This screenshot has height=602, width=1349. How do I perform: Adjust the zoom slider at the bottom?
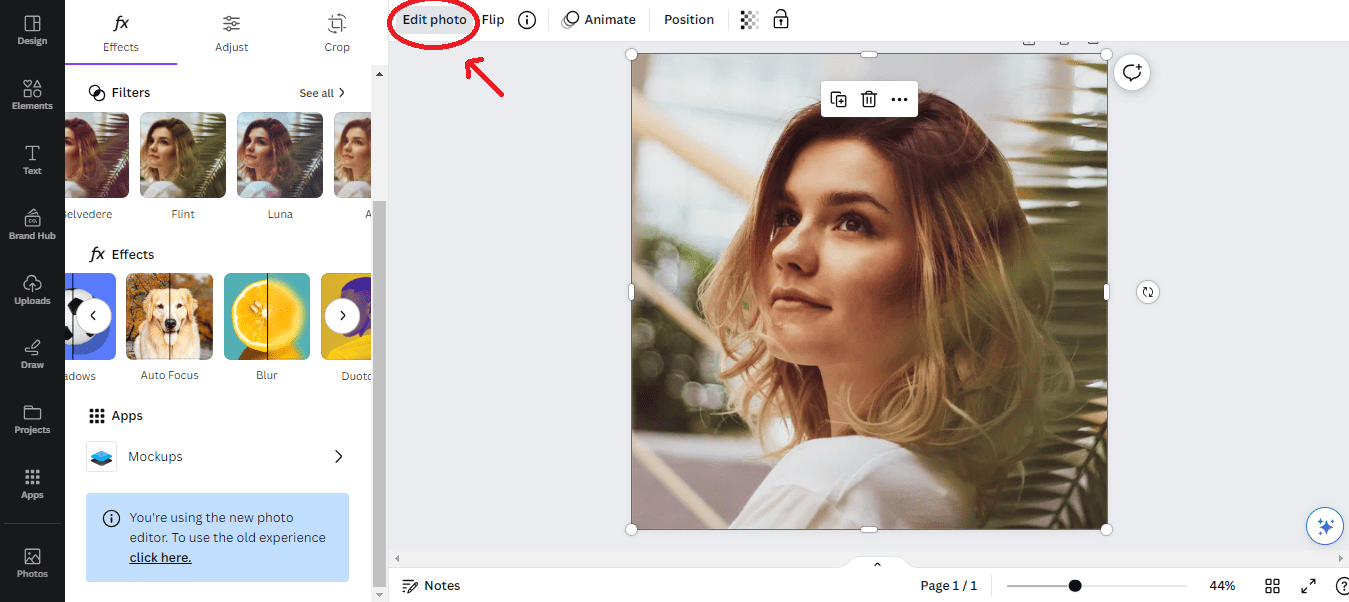[x=1073, y=586]
